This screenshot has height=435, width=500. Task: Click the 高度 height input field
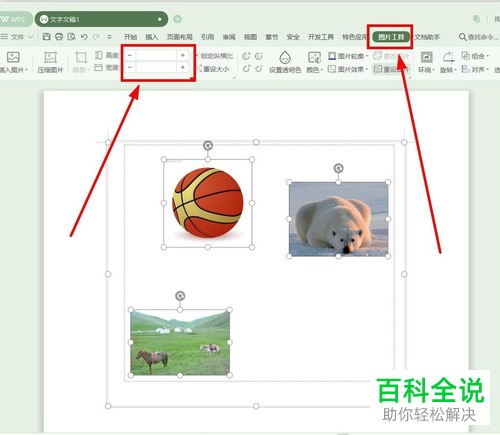156,55
